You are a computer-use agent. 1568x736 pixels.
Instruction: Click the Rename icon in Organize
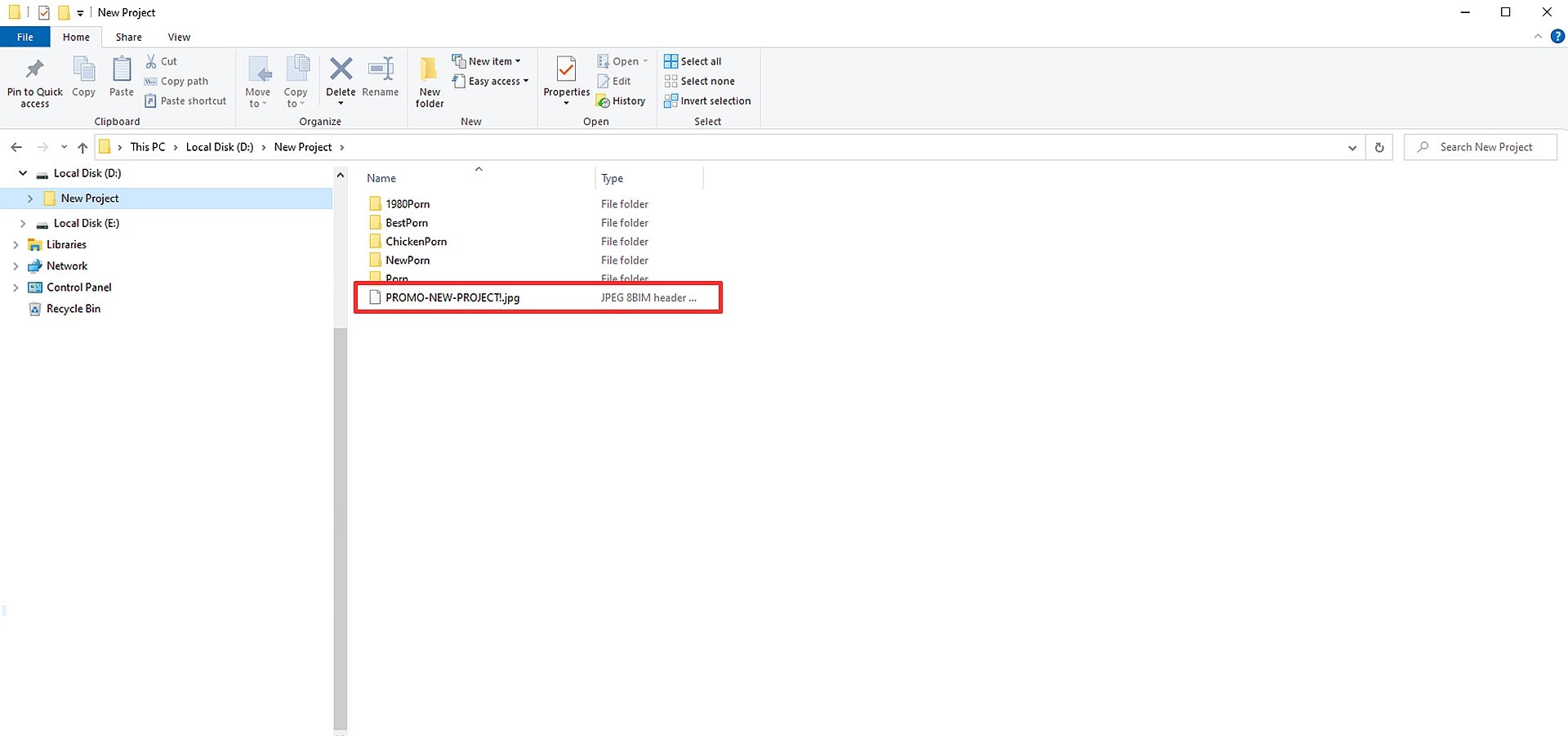click(381, 69)
